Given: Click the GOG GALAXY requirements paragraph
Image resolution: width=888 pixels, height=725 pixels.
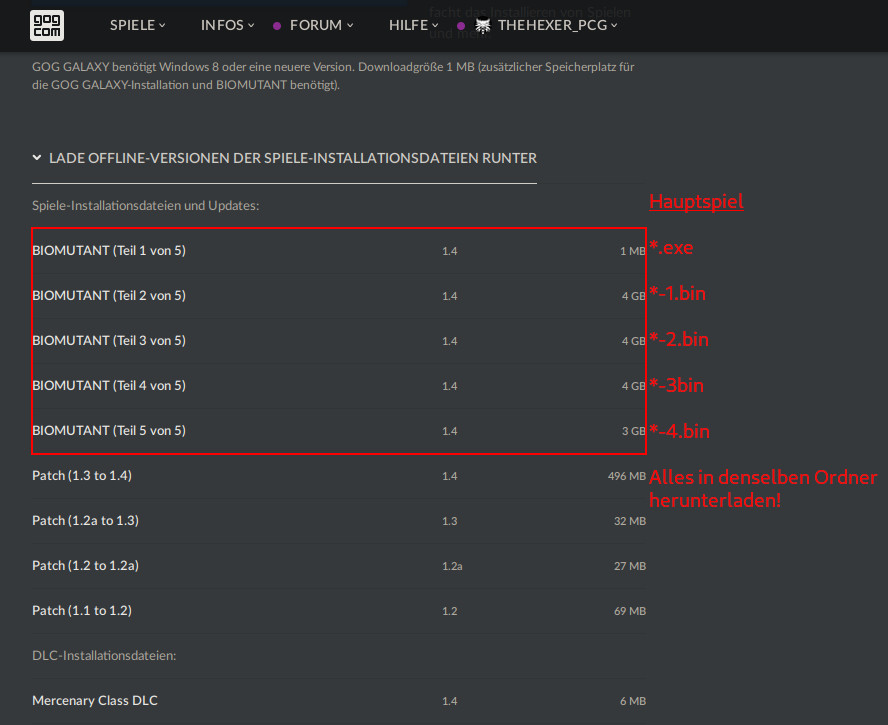Looking at the screenshot, I should pyautogui.click(x=333, y=76).
